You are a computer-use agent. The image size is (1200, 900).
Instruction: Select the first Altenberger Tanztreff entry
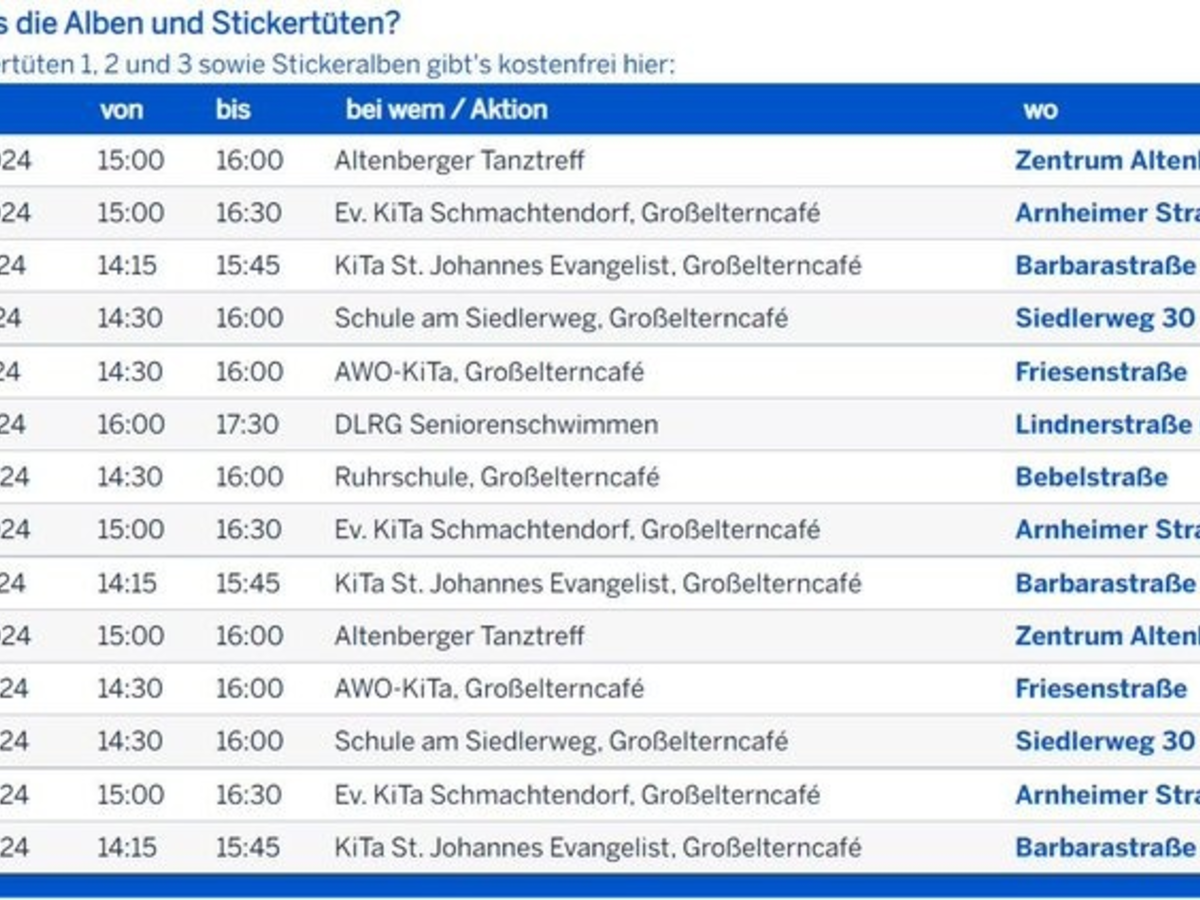pyautogui.click(x=459, y=161)
